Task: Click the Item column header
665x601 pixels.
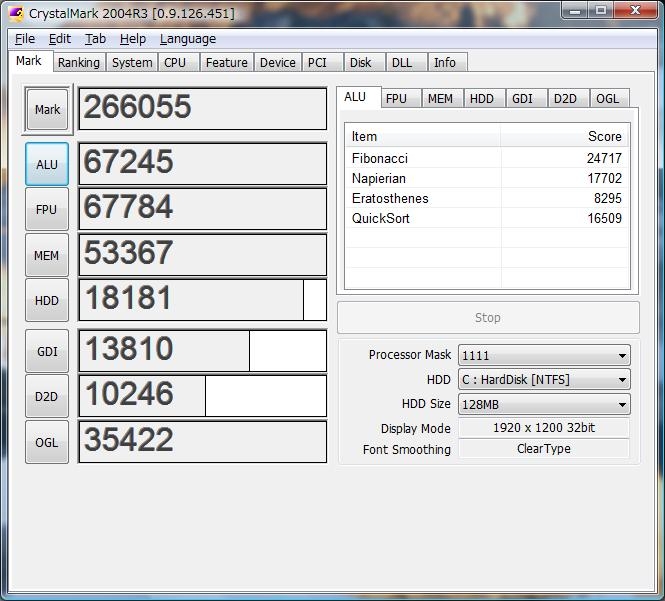Action: click(423, 136)
